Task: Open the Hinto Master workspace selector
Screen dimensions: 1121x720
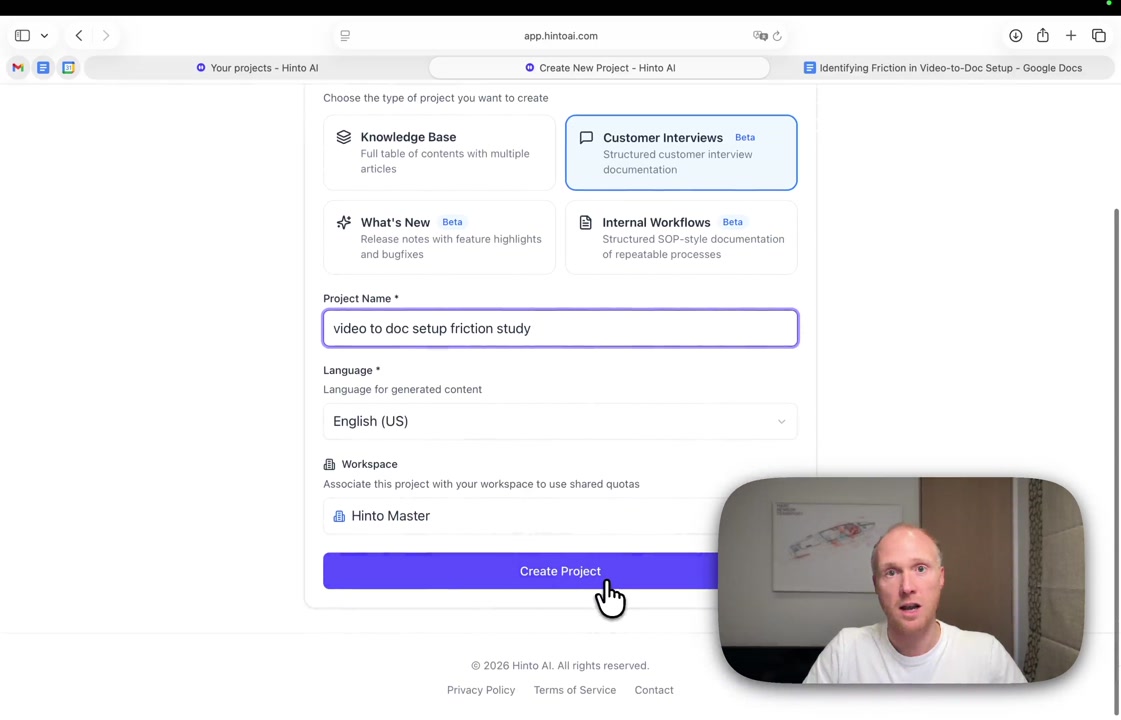Action: click(520, 516)
